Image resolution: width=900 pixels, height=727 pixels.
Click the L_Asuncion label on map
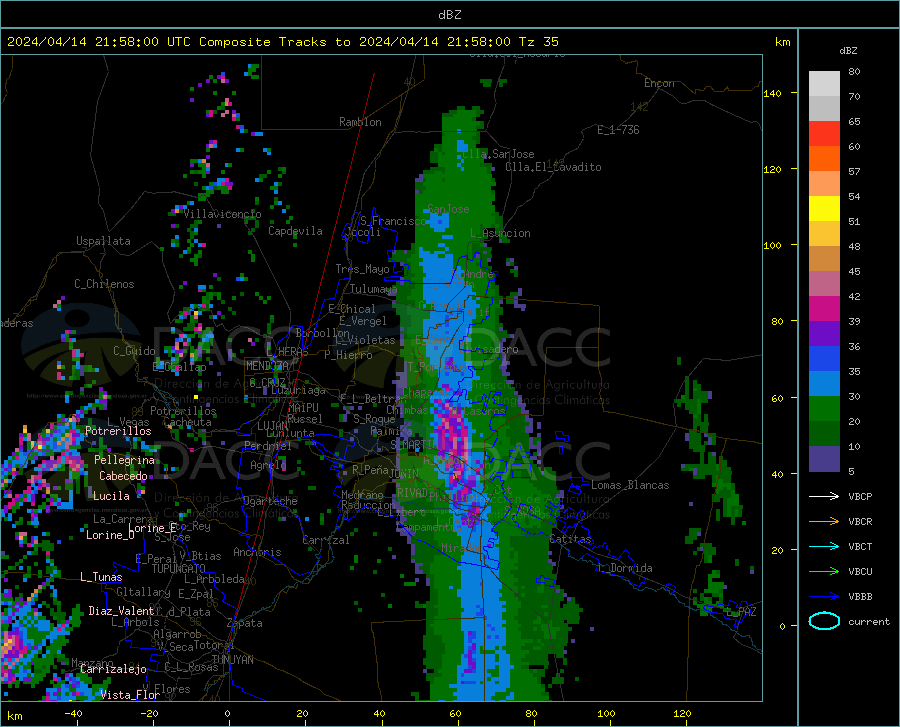(x=500, y=233)
